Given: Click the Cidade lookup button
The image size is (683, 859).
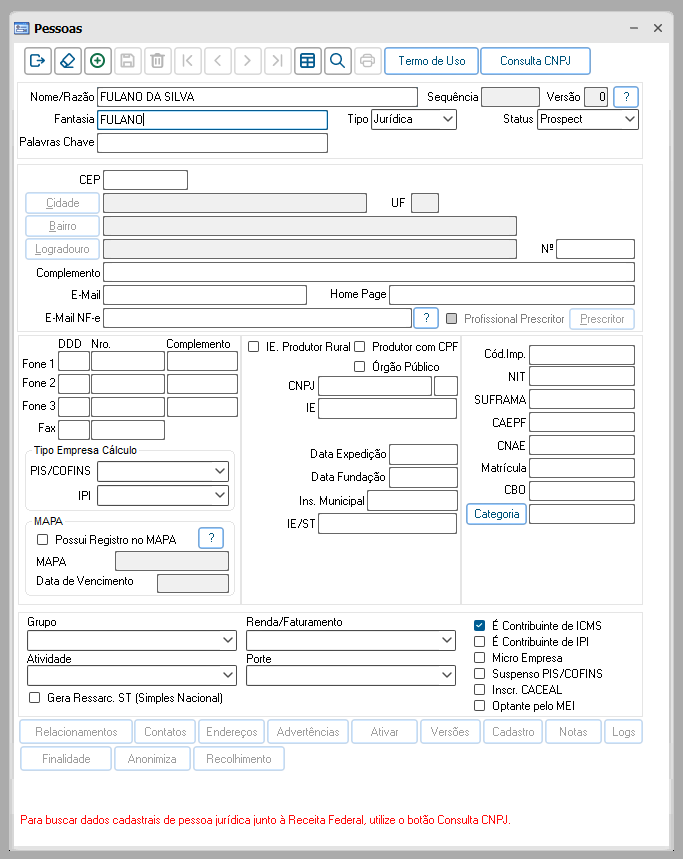Looking at the screenshot, I should coord(62,203).
